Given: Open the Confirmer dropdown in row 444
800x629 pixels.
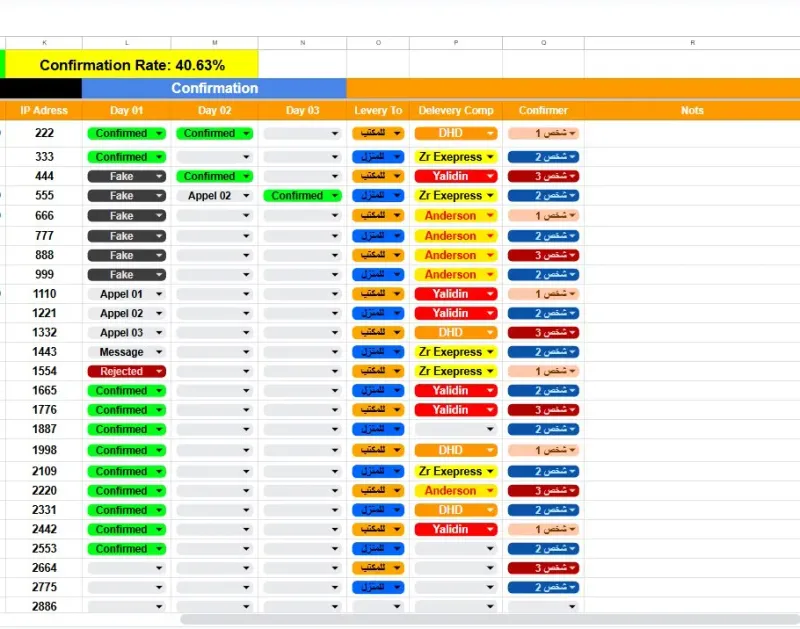Looking at the screenshot, I should pos(543,176).
